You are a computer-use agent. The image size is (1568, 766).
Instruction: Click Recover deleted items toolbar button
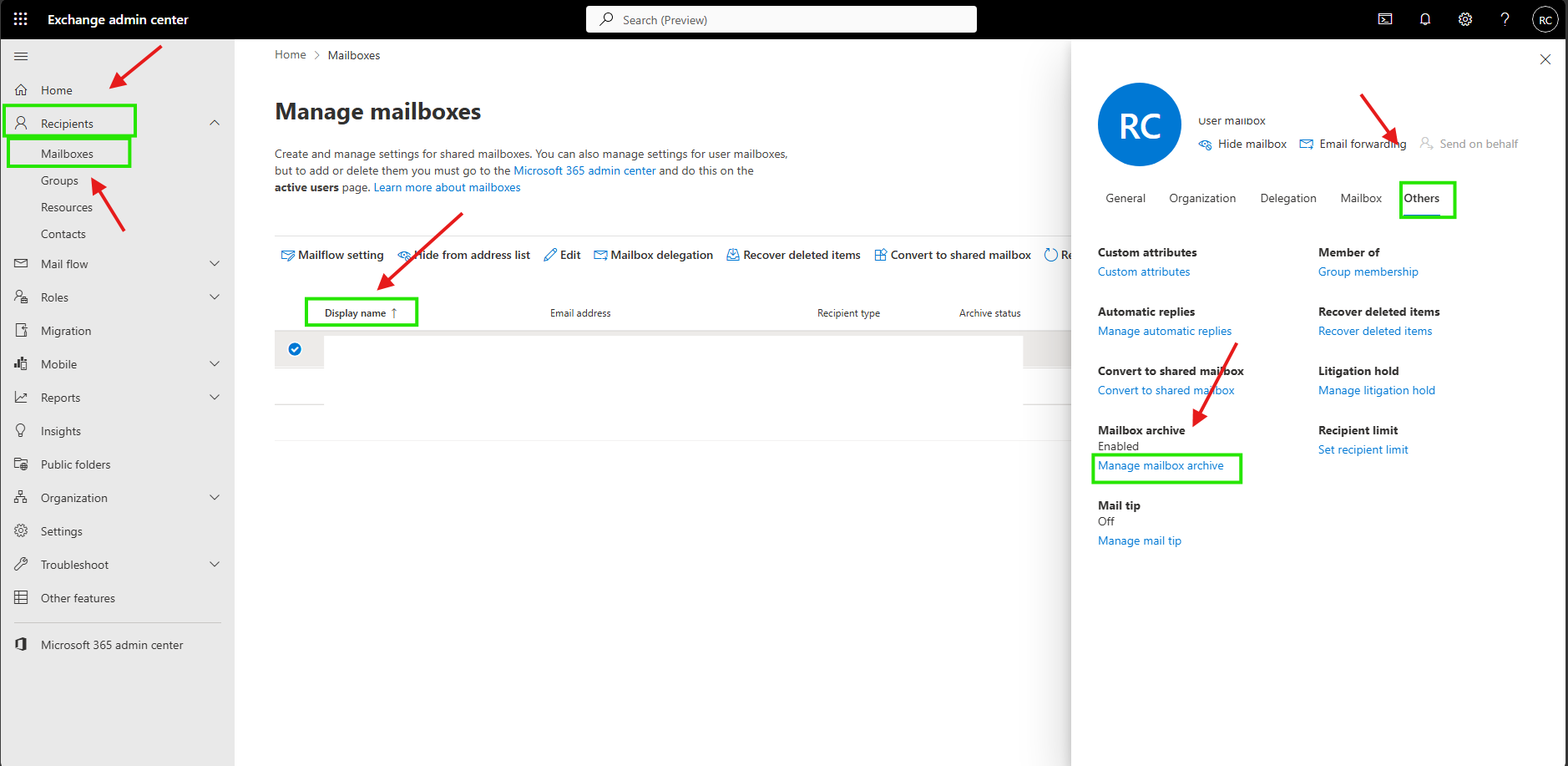(x=793, y=255)
